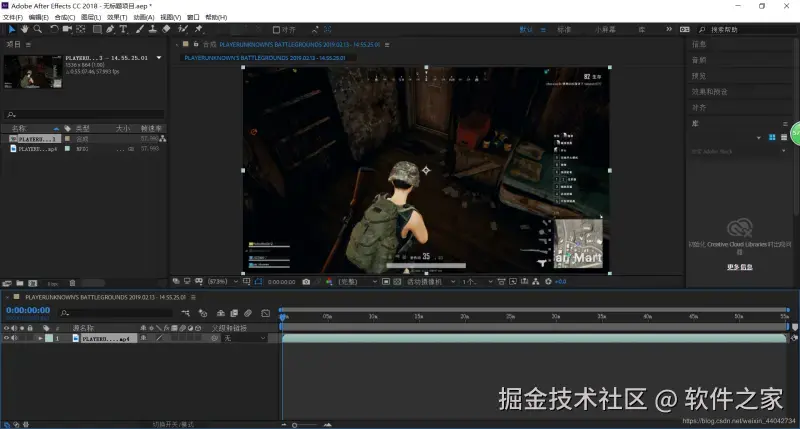Toggle pixel aspect ratio correction in viewer
The image size is (800, 429).
pos(501,282)
